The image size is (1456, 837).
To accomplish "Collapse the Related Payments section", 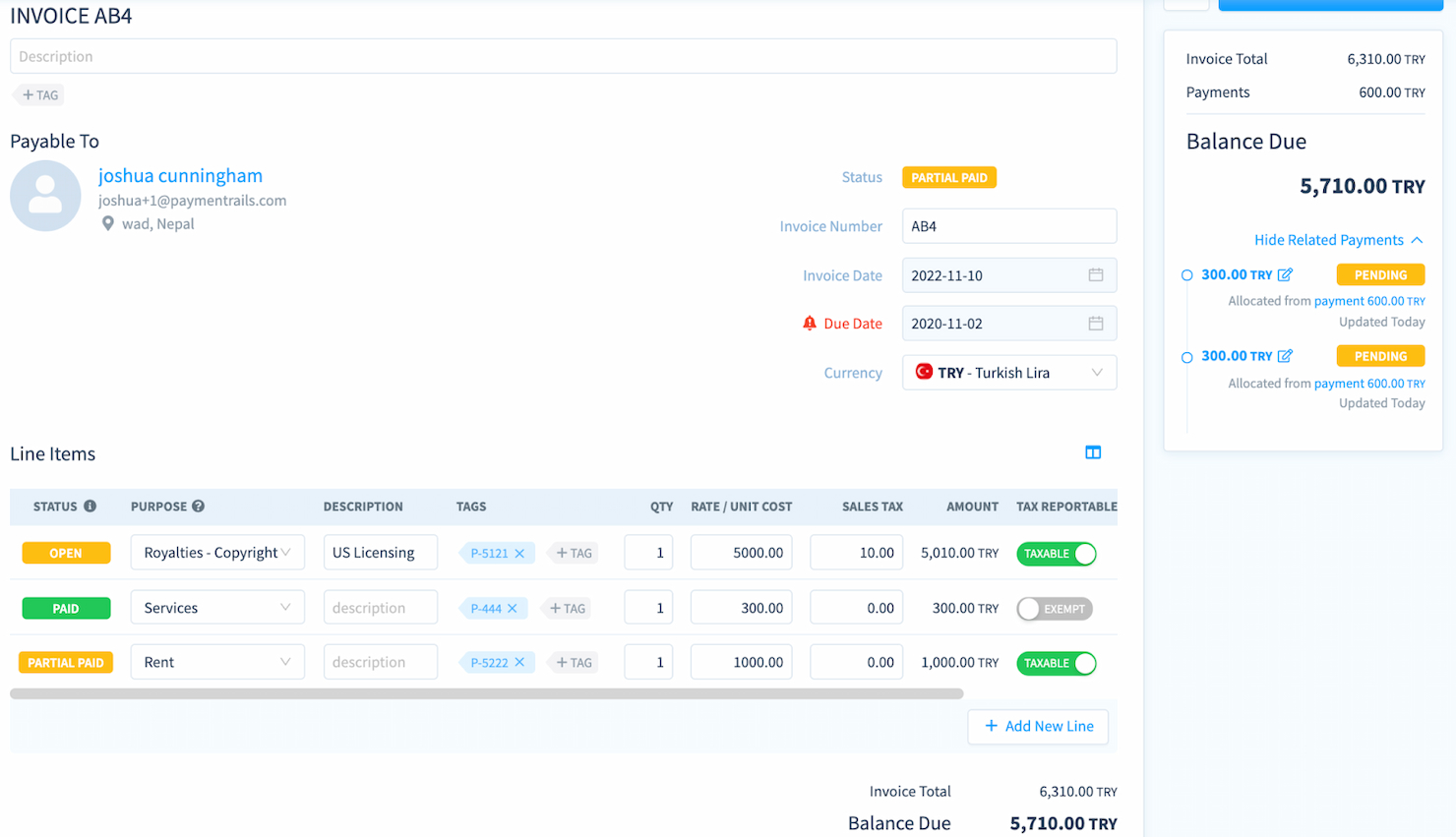I will click(x=1338, y=239).
